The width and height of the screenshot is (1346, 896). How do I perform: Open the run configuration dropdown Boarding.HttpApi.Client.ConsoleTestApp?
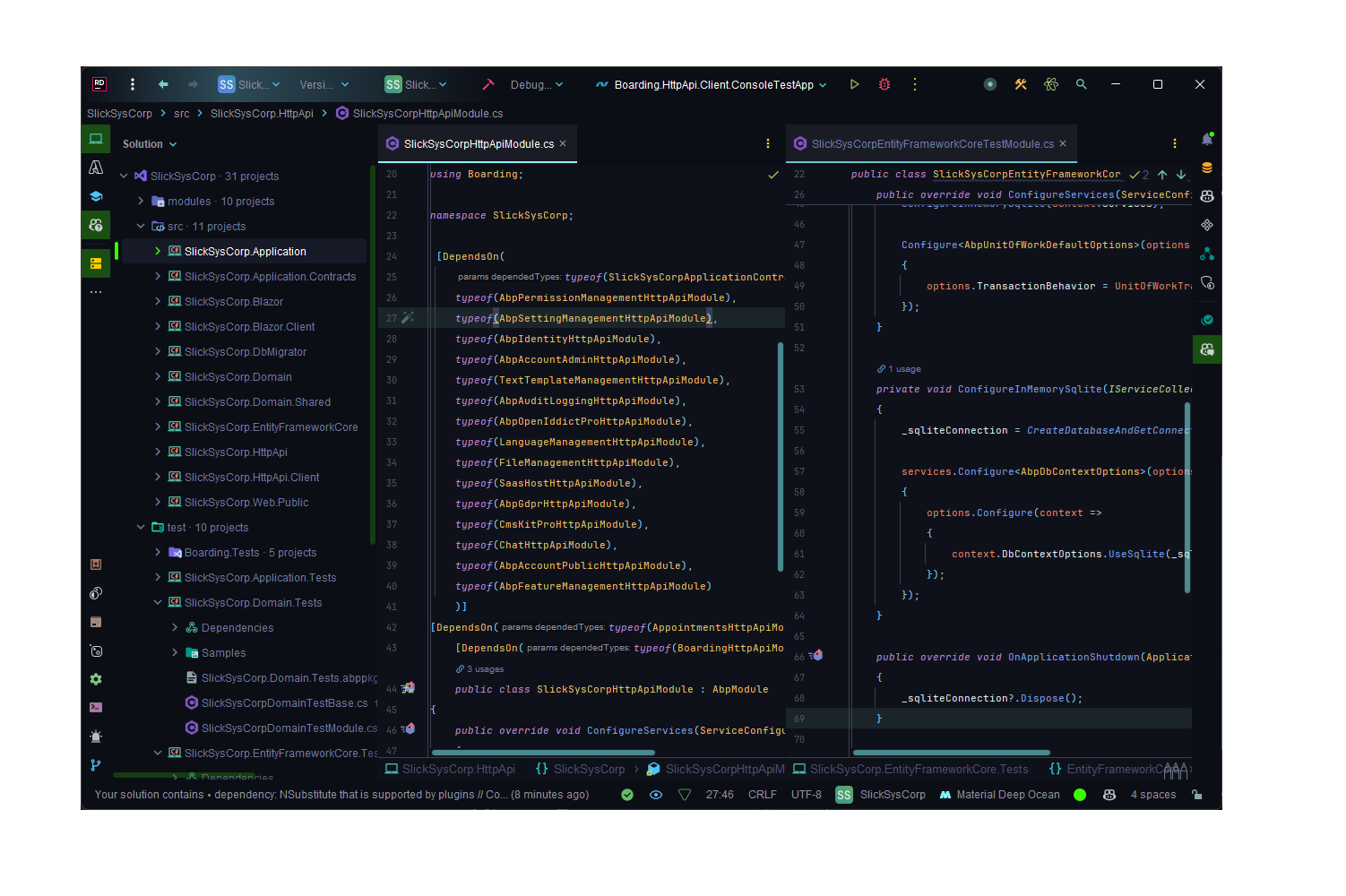click(x=712, y=85)
